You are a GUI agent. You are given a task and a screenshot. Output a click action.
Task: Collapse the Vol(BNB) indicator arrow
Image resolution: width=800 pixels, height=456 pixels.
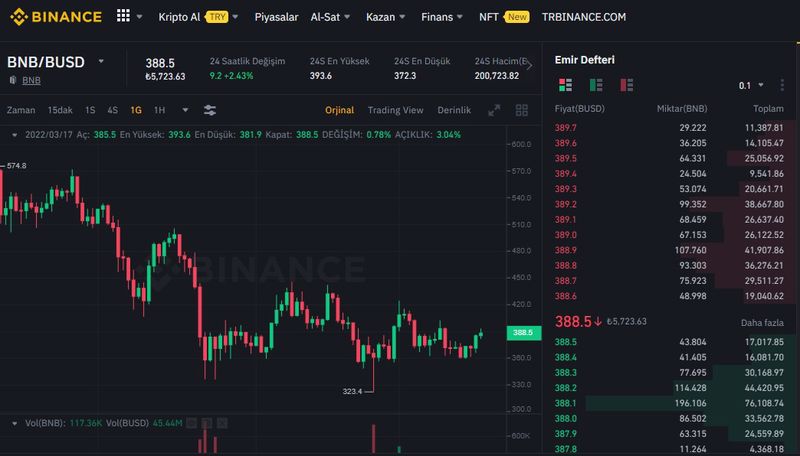click(x=14, y=423)
